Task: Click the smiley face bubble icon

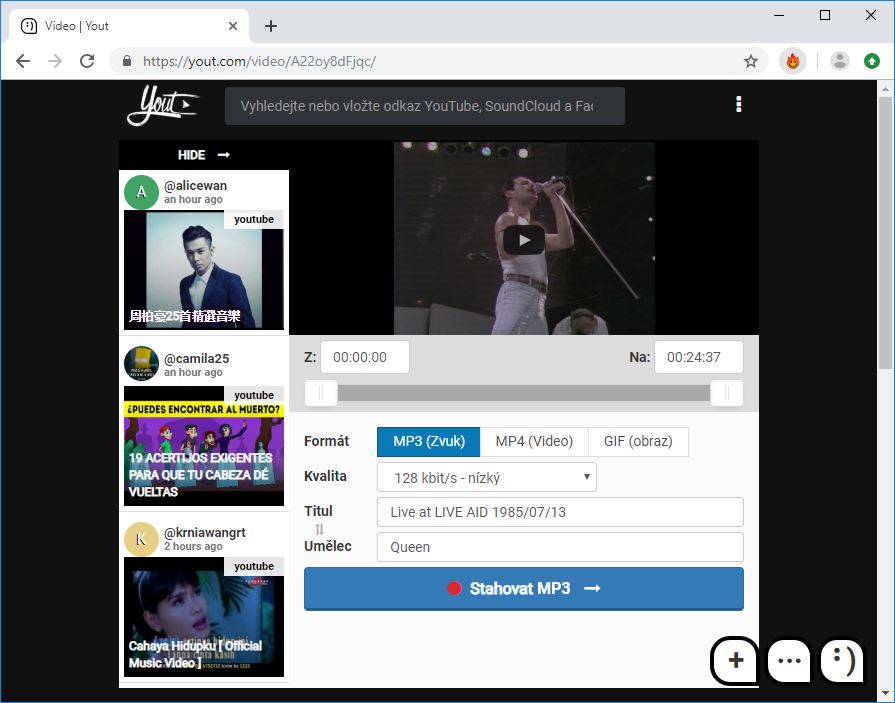Action: pos(842,661)
